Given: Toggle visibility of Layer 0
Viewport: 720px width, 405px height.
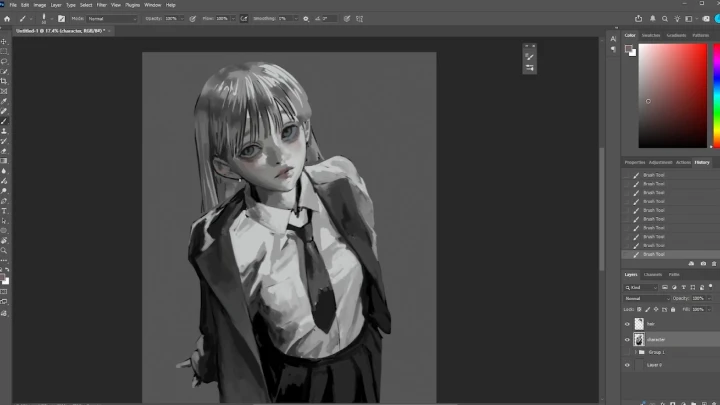Looking at the screenshot, I should point(627,365).
